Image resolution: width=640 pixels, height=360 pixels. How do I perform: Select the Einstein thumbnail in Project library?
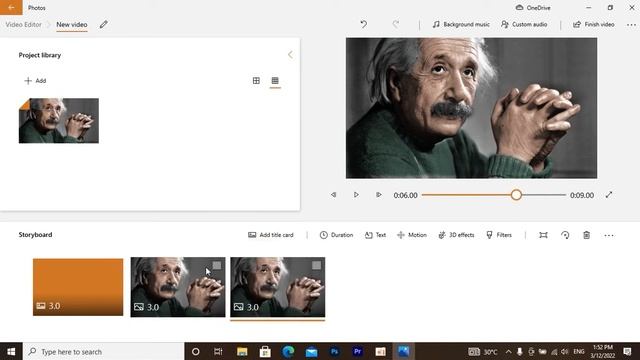pos(59,120)
